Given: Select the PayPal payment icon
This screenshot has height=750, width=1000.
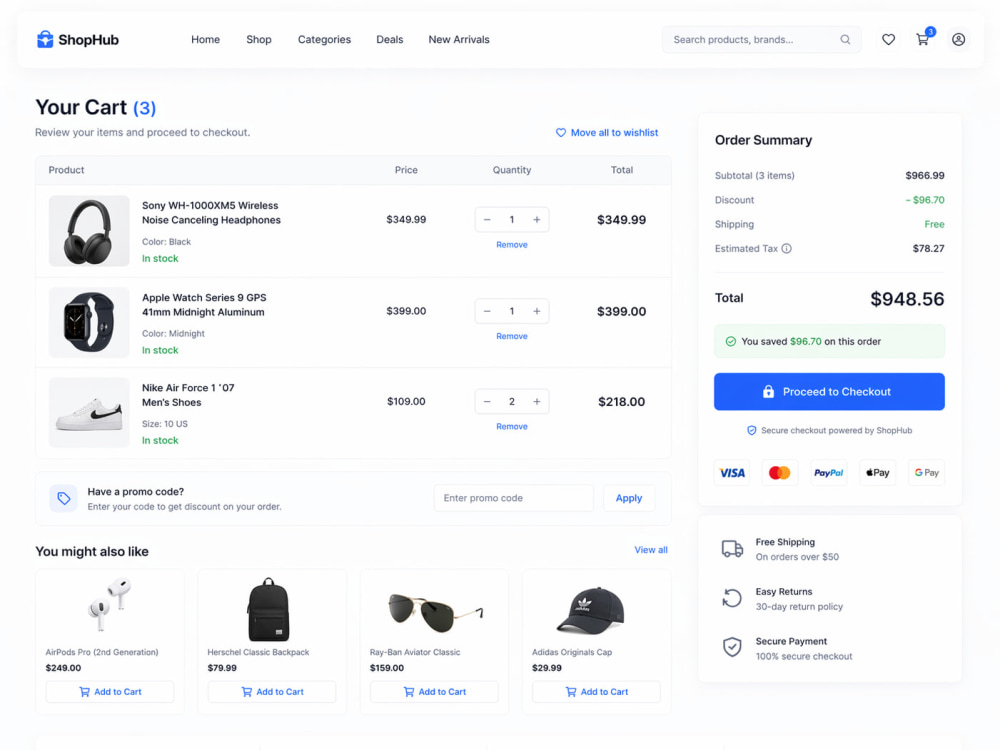Looking at the screenshot, I should [828, 473].
